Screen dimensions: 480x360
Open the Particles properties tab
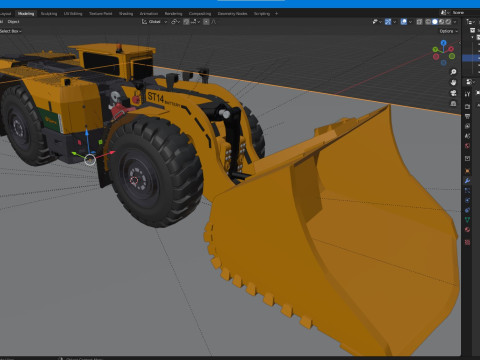click(467, 190)
